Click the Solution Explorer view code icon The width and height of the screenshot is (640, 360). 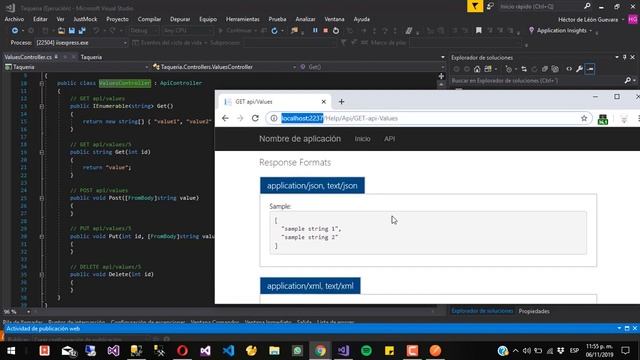[x=569, y=69]
